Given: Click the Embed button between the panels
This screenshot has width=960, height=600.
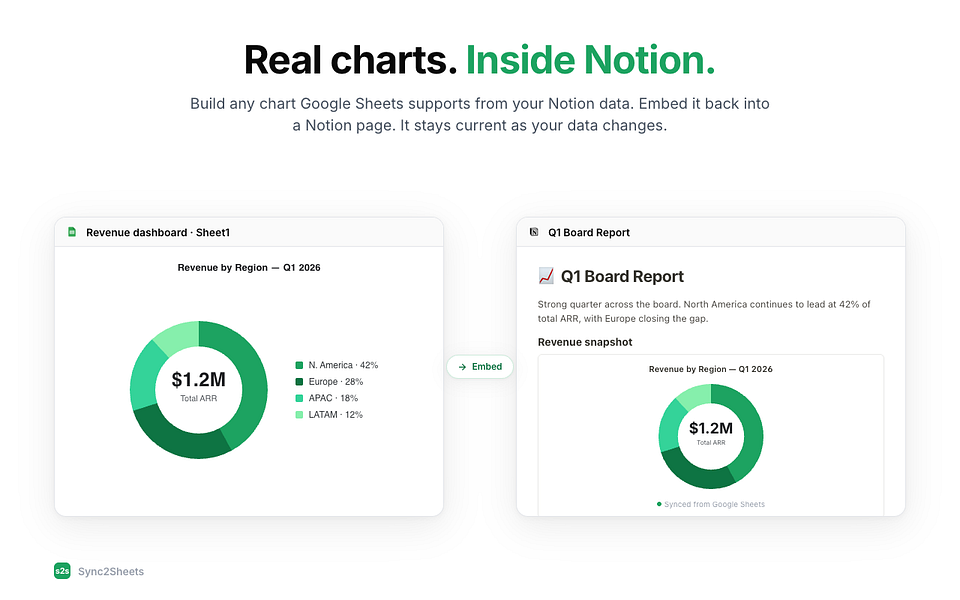Looking at the screenshot, I should (480, 367).
